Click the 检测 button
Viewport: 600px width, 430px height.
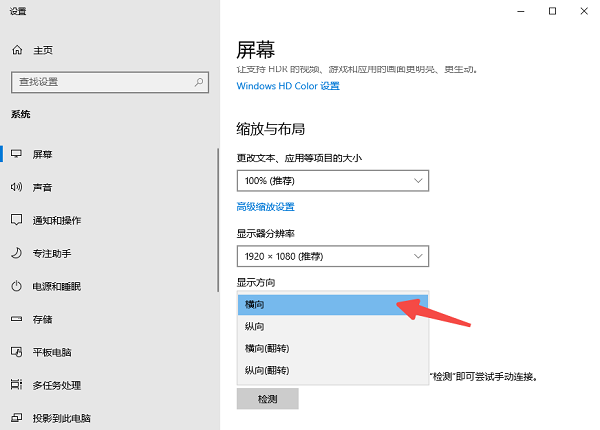tap(267, 399)
